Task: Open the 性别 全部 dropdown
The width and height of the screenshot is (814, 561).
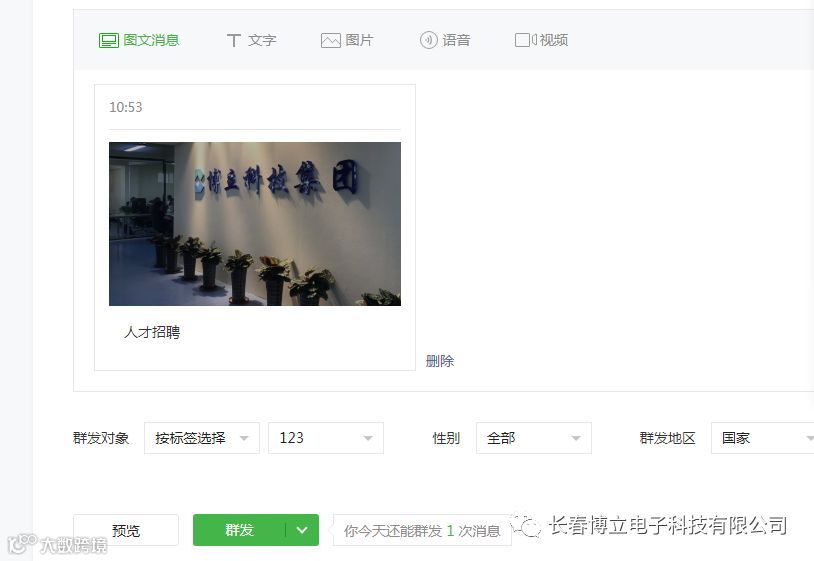Action: click(x=534, y=438)
